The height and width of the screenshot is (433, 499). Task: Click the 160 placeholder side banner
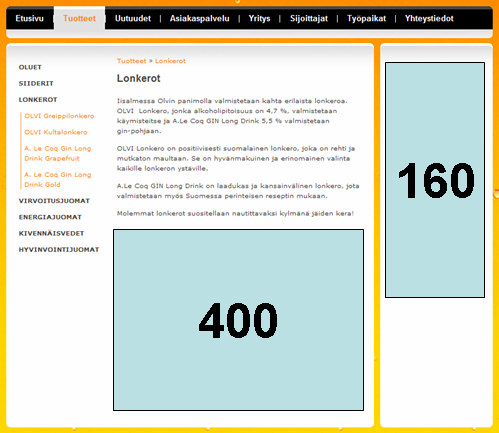point(435,180)
